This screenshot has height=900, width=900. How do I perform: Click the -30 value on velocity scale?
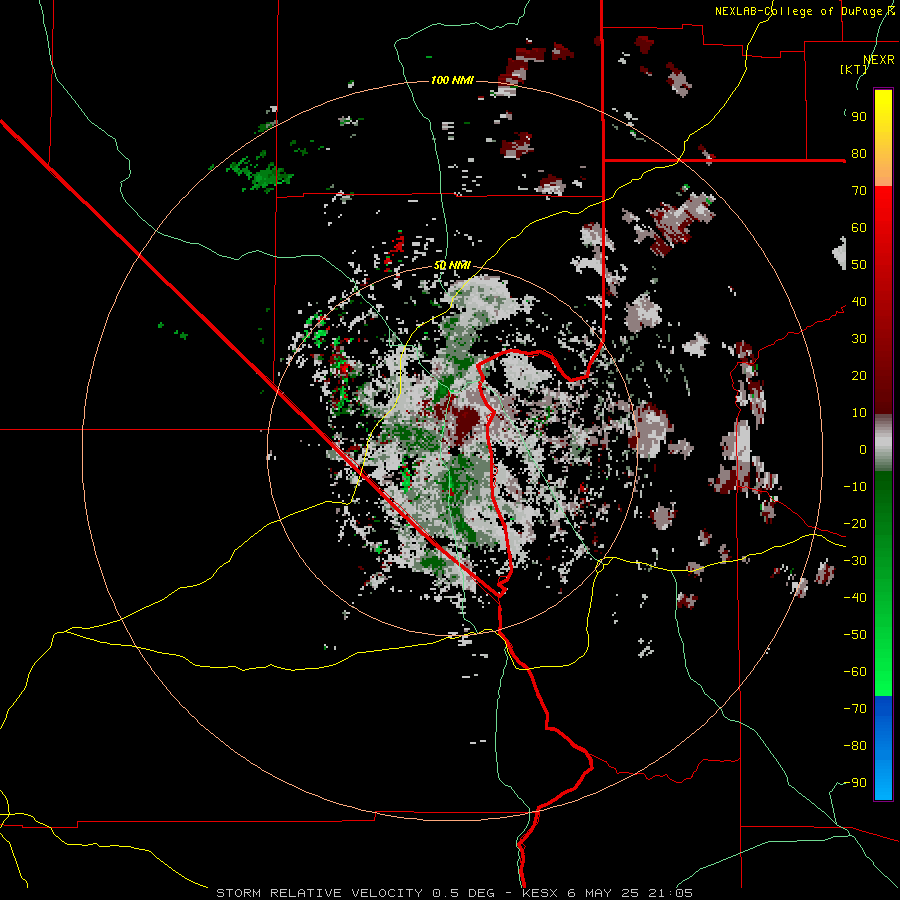coord(855,561)
